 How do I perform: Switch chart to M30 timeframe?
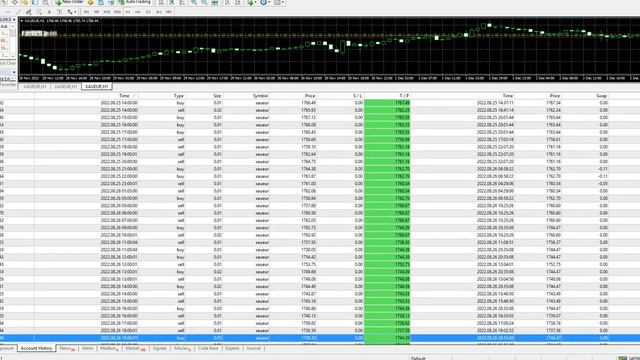pos(117,12)
